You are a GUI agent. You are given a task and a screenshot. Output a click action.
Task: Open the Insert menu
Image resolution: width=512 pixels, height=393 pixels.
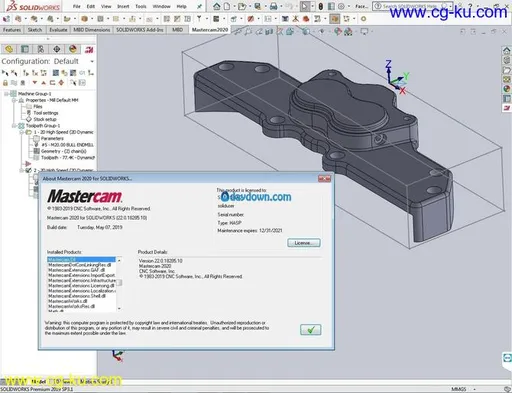[123, 6]
